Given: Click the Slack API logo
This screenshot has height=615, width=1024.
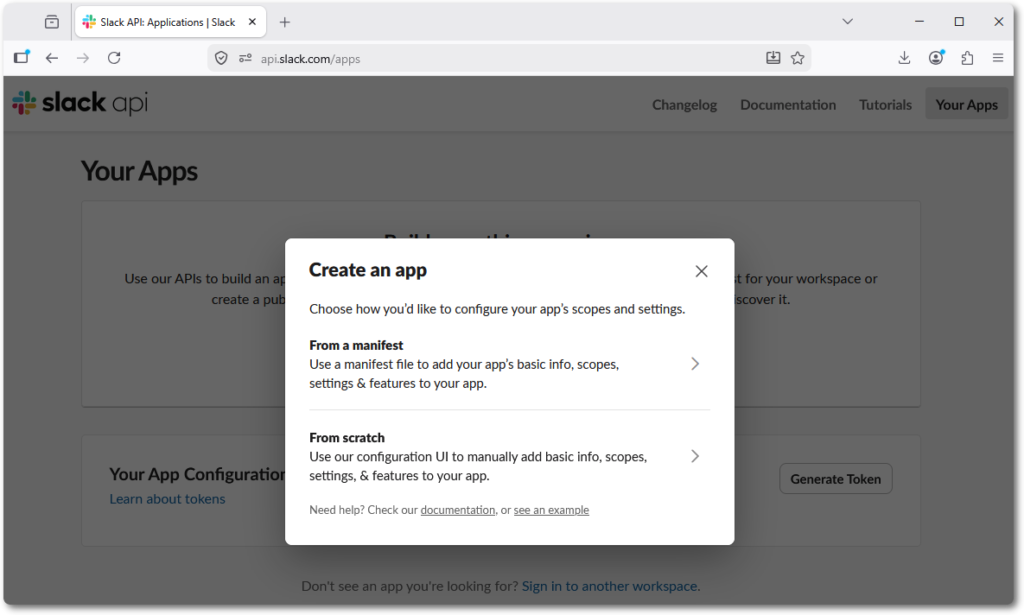Looking at the screenshot, I should [x=80, y=102].
